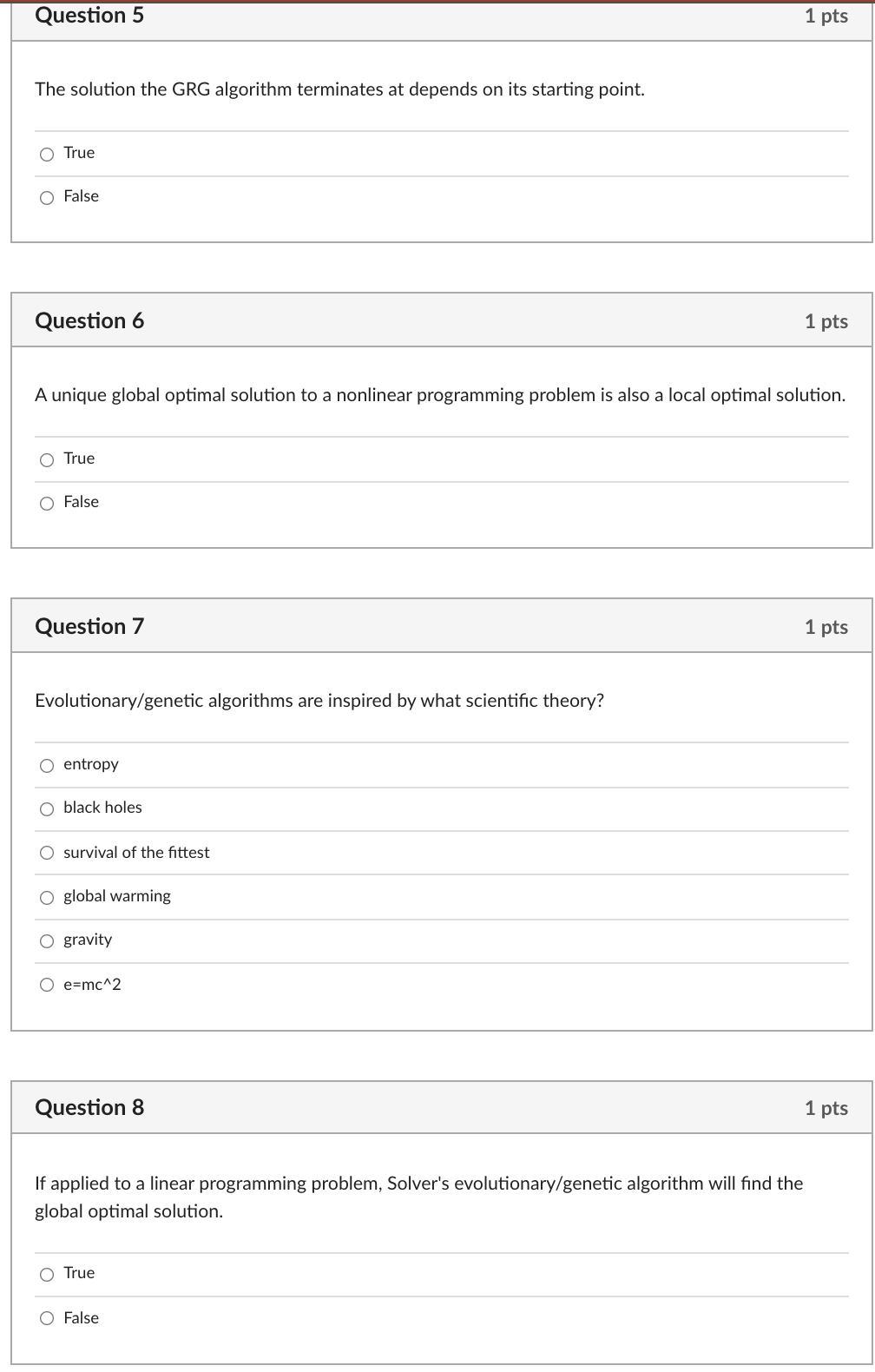Select True for Question 8
This screenshot has width=875, height=1372.
click(x=46, y=1274)
